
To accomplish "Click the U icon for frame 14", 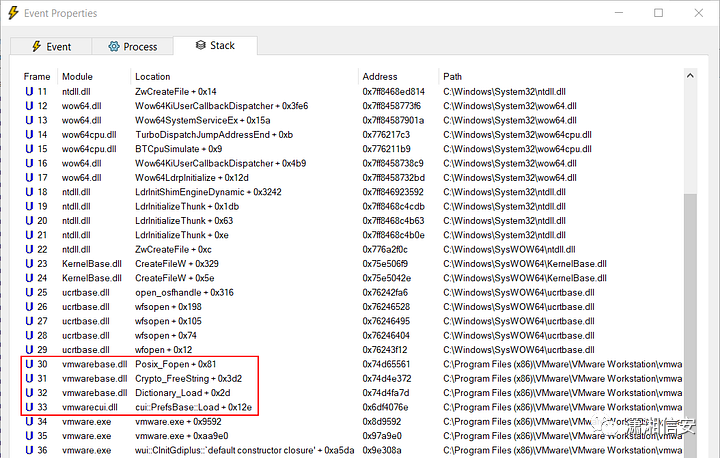I will coord(29,135).
